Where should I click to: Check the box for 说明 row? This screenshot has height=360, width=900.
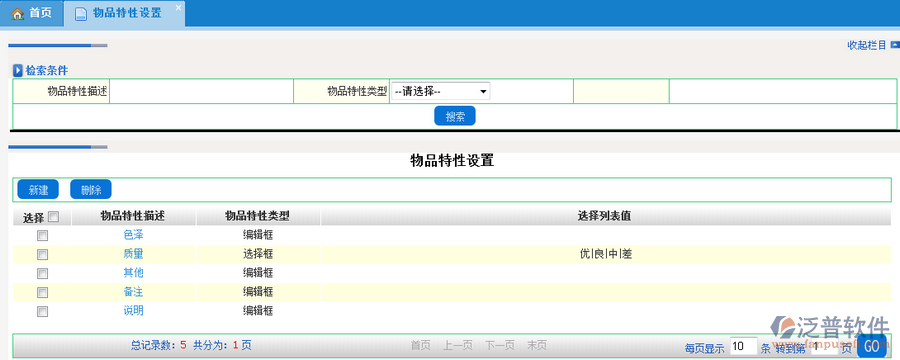click(x=42, y=312)
